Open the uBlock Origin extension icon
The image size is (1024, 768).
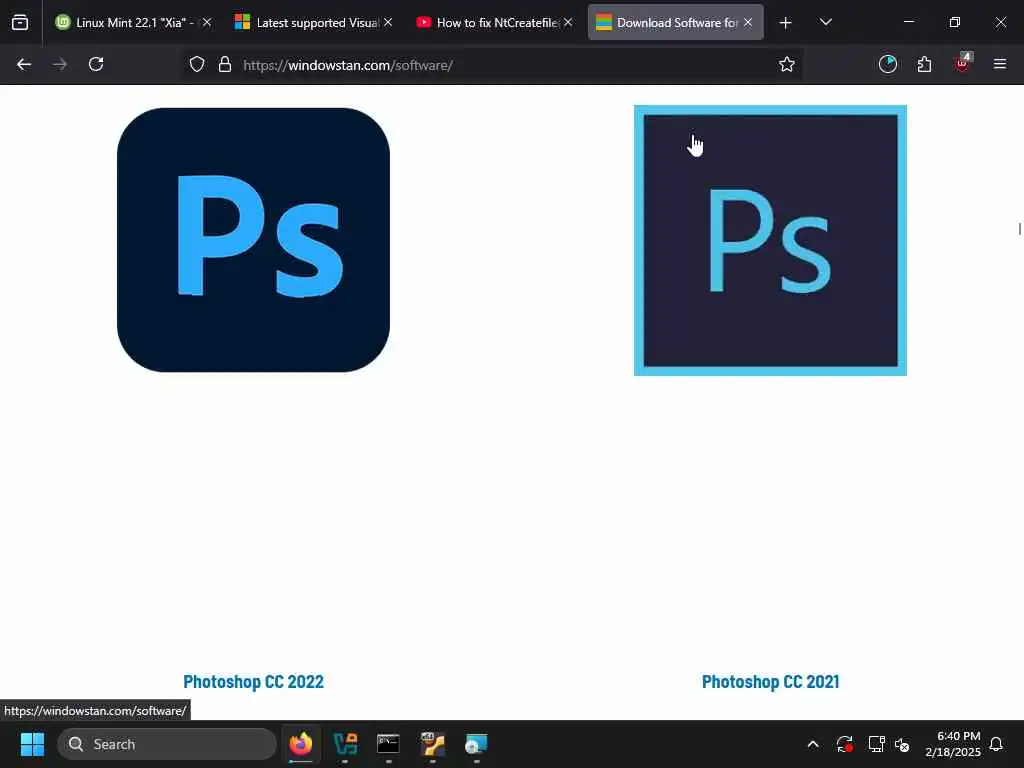pyautogui.click(x=962, y=63)
